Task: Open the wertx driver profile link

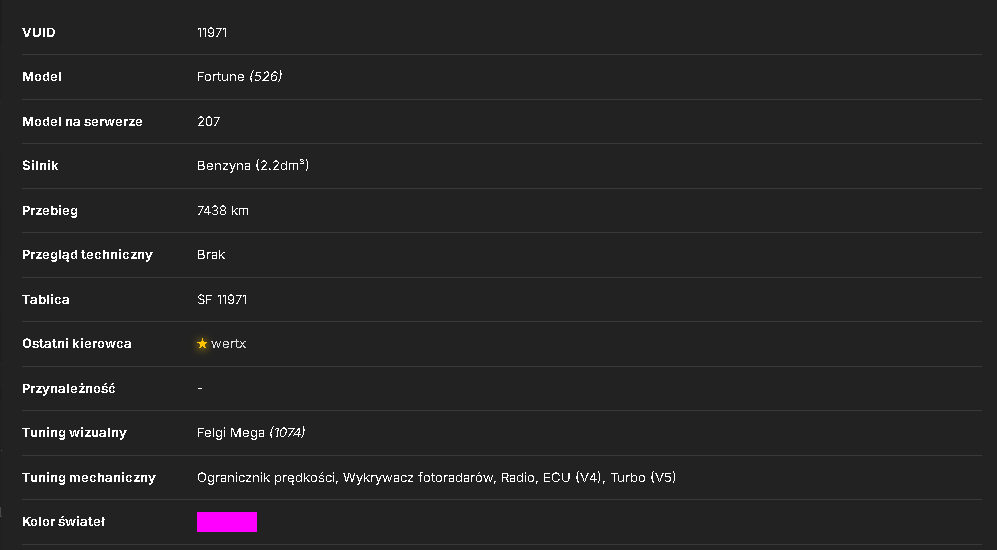Action: pos(228,343)
